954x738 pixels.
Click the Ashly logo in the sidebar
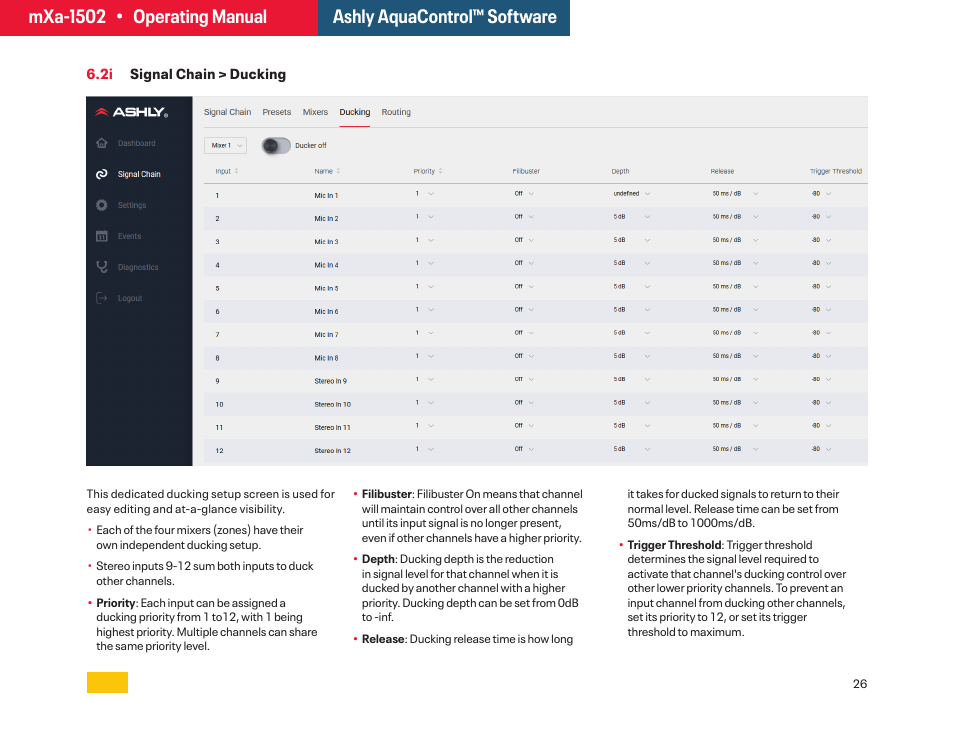click(x=131, y=112)
